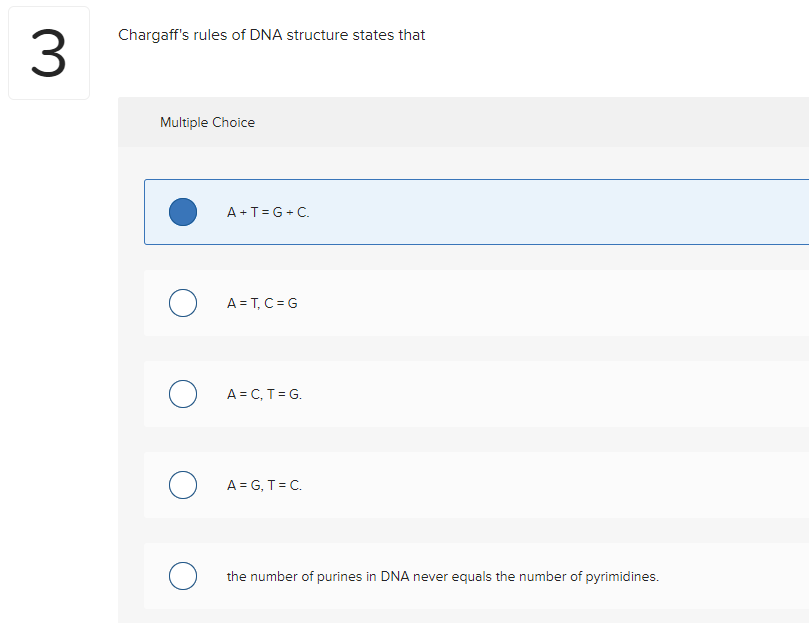Select the radio button for the purines never equals pyrimidines answer
This screenshot has width=809, height=623.
[x=182, y=576]
